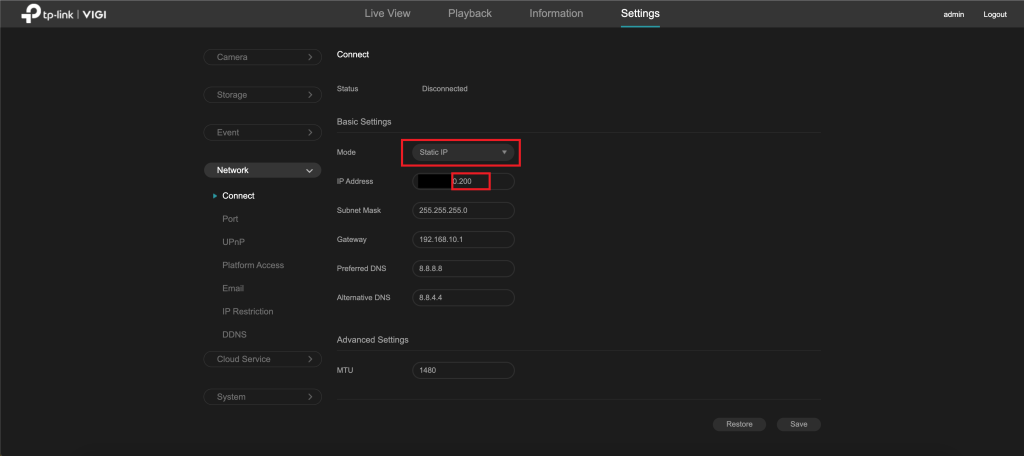Viewport: 1024px width, 456px height.
Task: Open the UPnP settings page
Action: click(233, 242)
